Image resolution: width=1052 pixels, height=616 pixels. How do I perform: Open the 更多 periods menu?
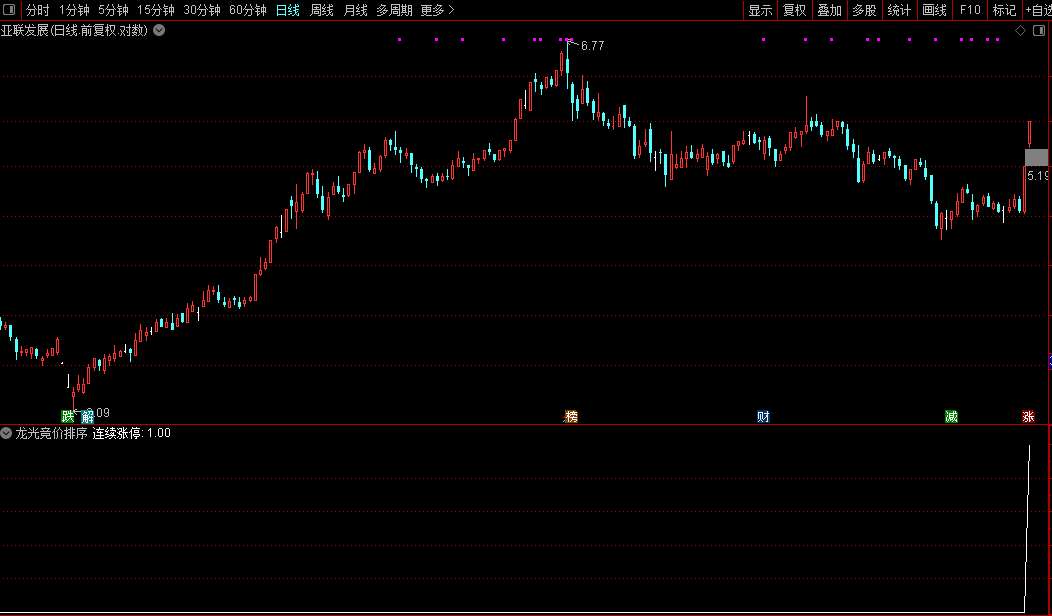(436, 10)
